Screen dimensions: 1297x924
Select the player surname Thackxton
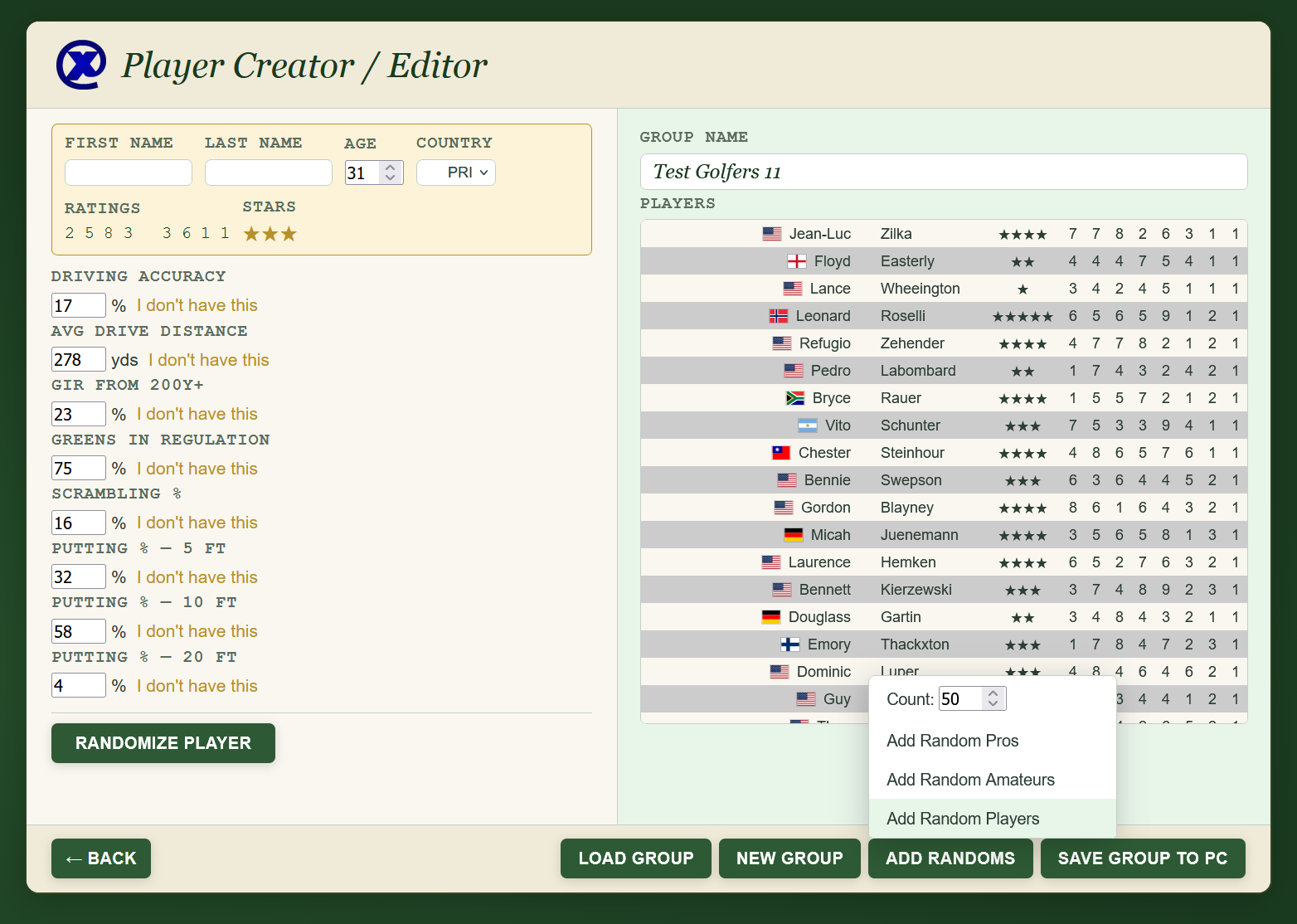(x=915, y=644)
